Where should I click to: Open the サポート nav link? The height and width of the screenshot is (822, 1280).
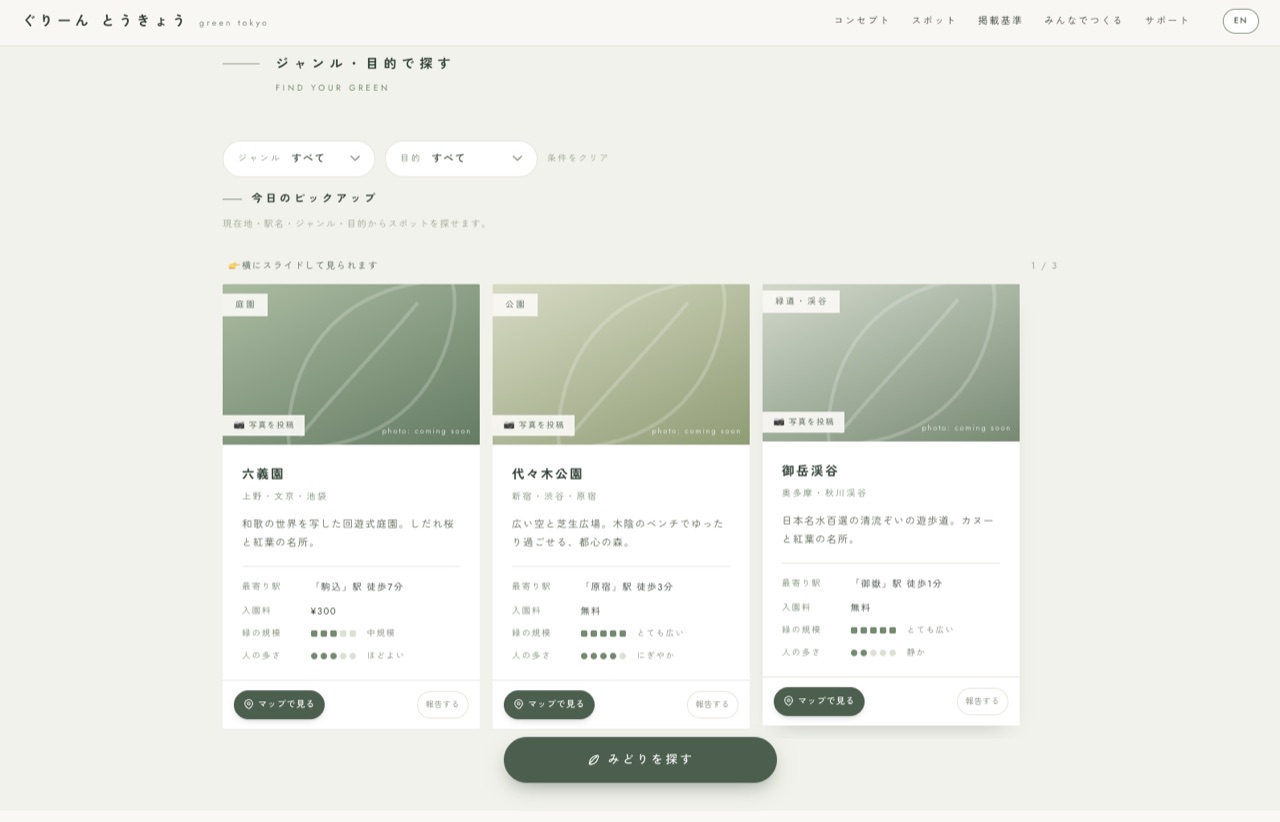coord(1168,21)
